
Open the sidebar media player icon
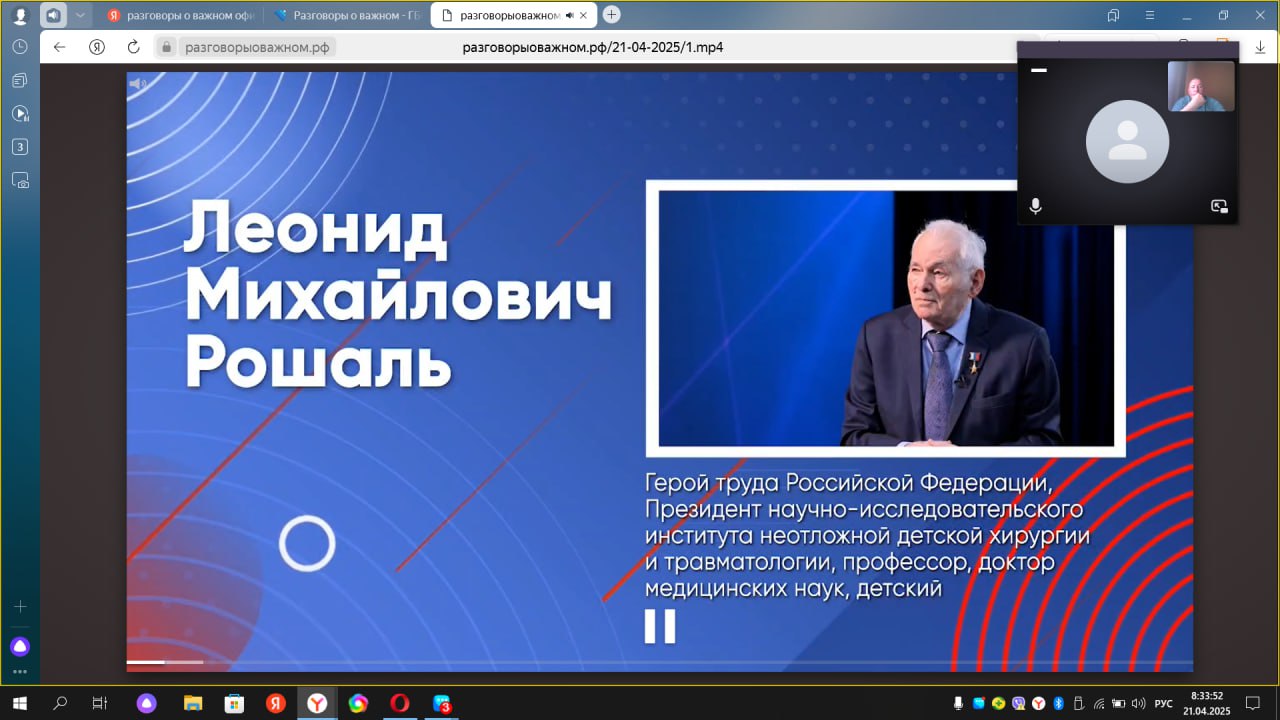(x=20, y=113)
